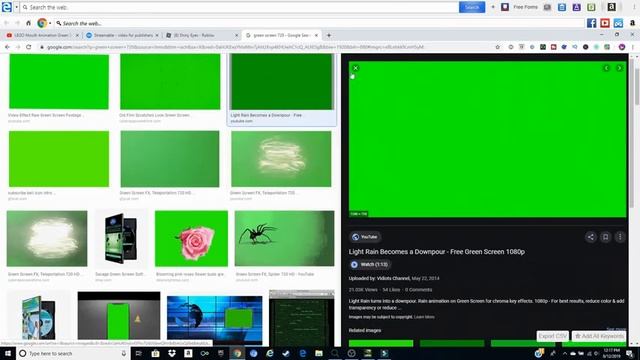This screenshot has height=360, width=640.
Task: Click the blue Search button
Action: 472,7
